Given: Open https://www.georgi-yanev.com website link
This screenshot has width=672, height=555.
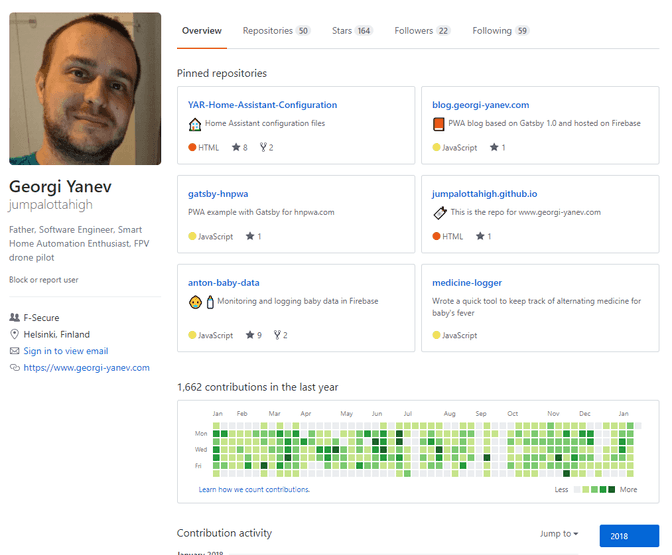Looking at the screenshot, I should pos(86,368).
